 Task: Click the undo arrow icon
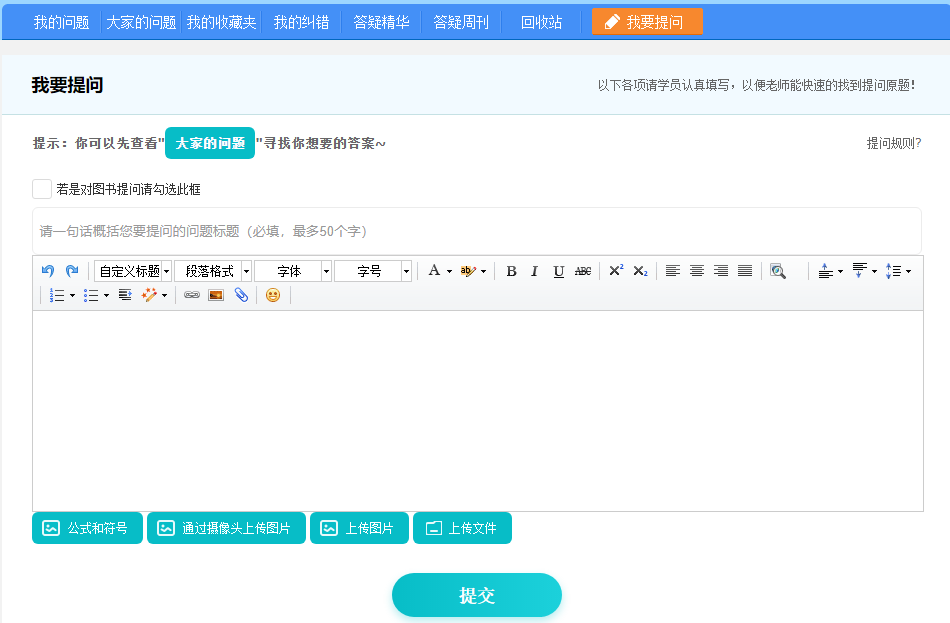[47, 269]
